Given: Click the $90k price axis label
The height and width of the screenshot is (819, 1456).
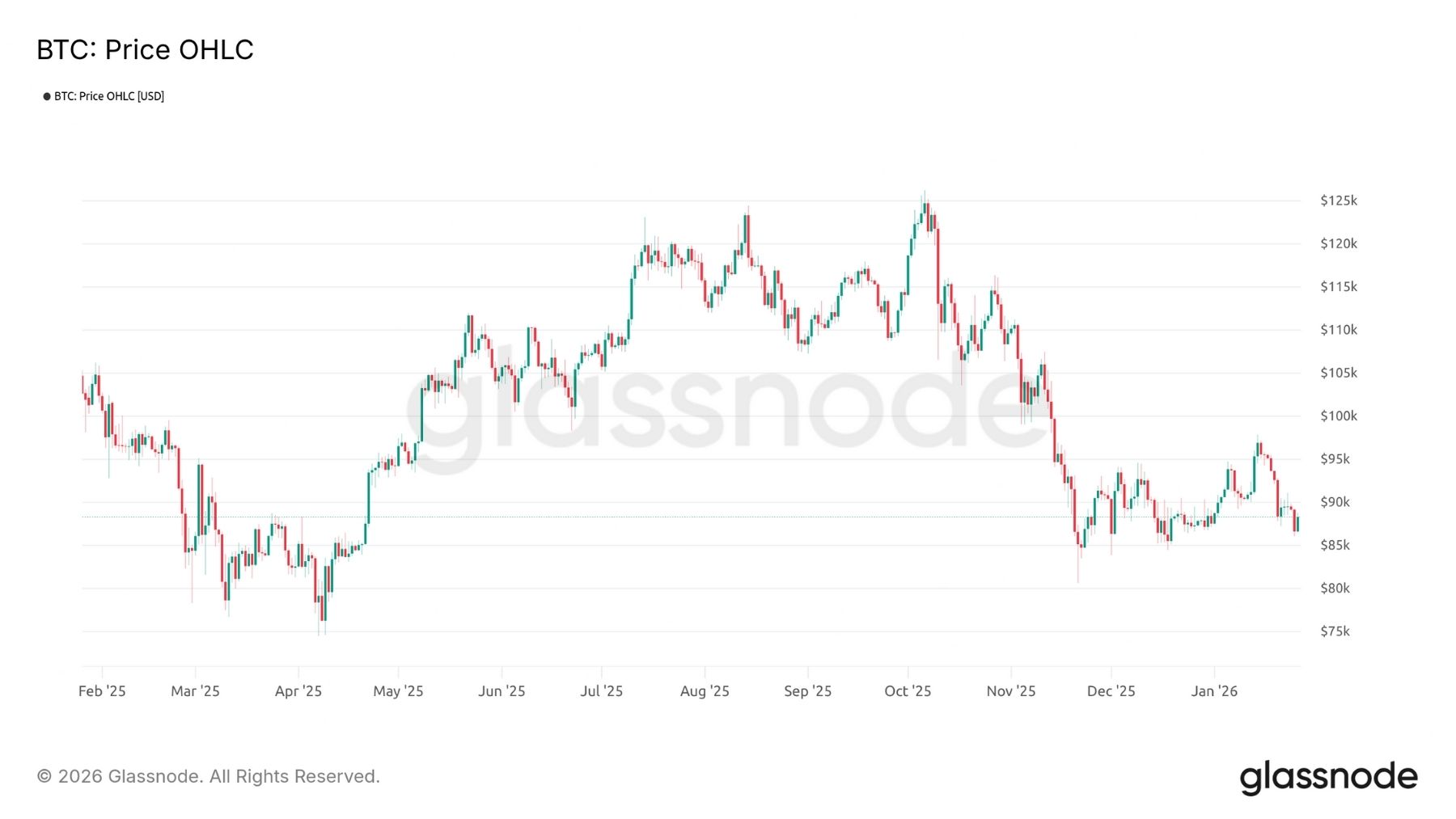Looking at the screenshot, I should 1335,502.
